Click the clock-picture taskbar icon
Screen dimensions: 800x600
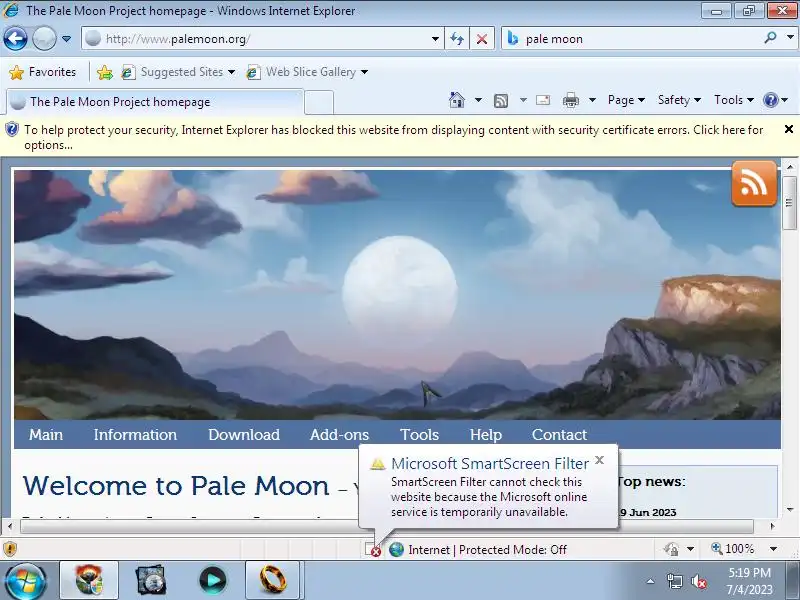[x=151, y=580]
